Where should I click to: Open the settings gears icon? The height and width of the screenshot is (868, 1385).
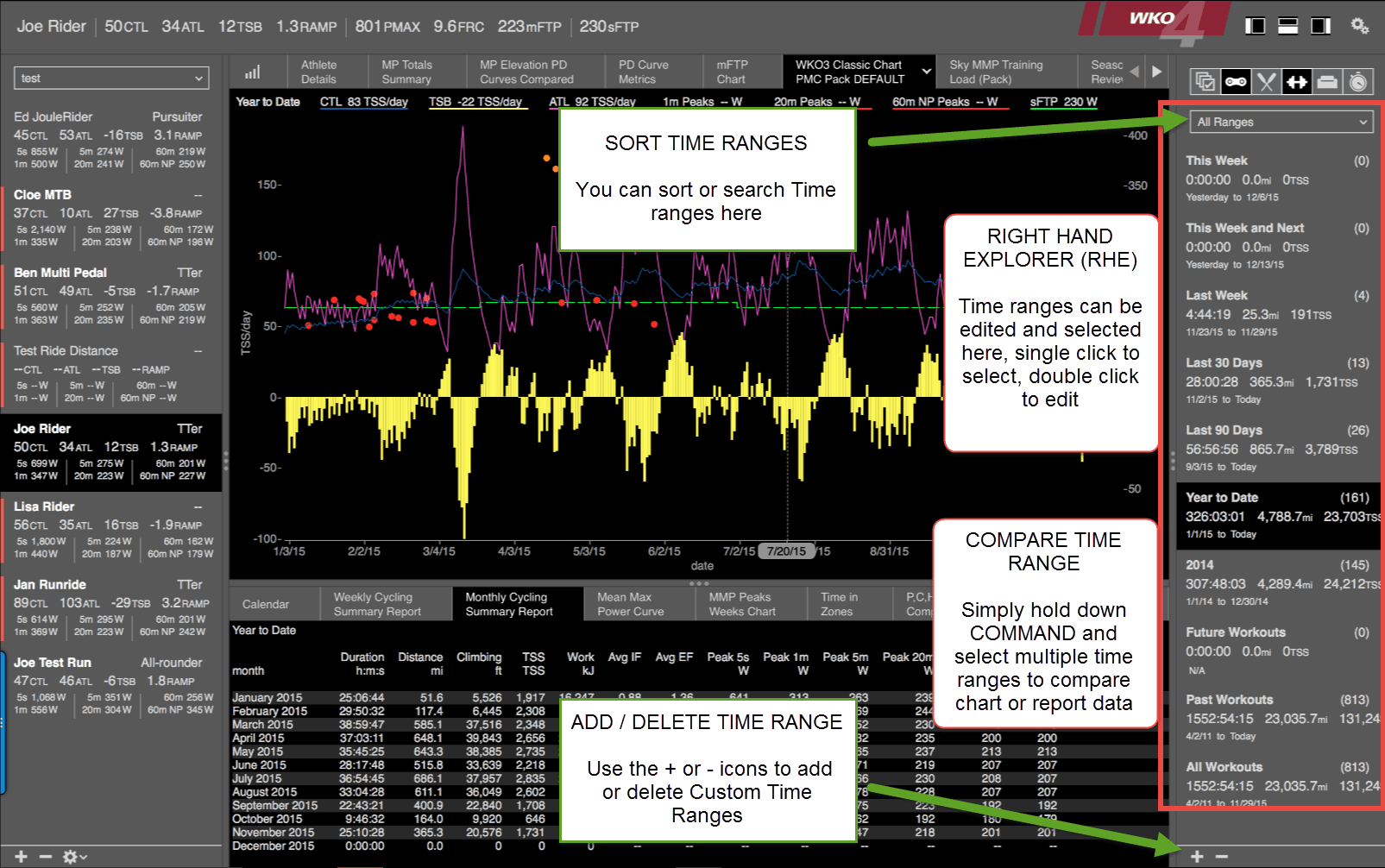1359,26
